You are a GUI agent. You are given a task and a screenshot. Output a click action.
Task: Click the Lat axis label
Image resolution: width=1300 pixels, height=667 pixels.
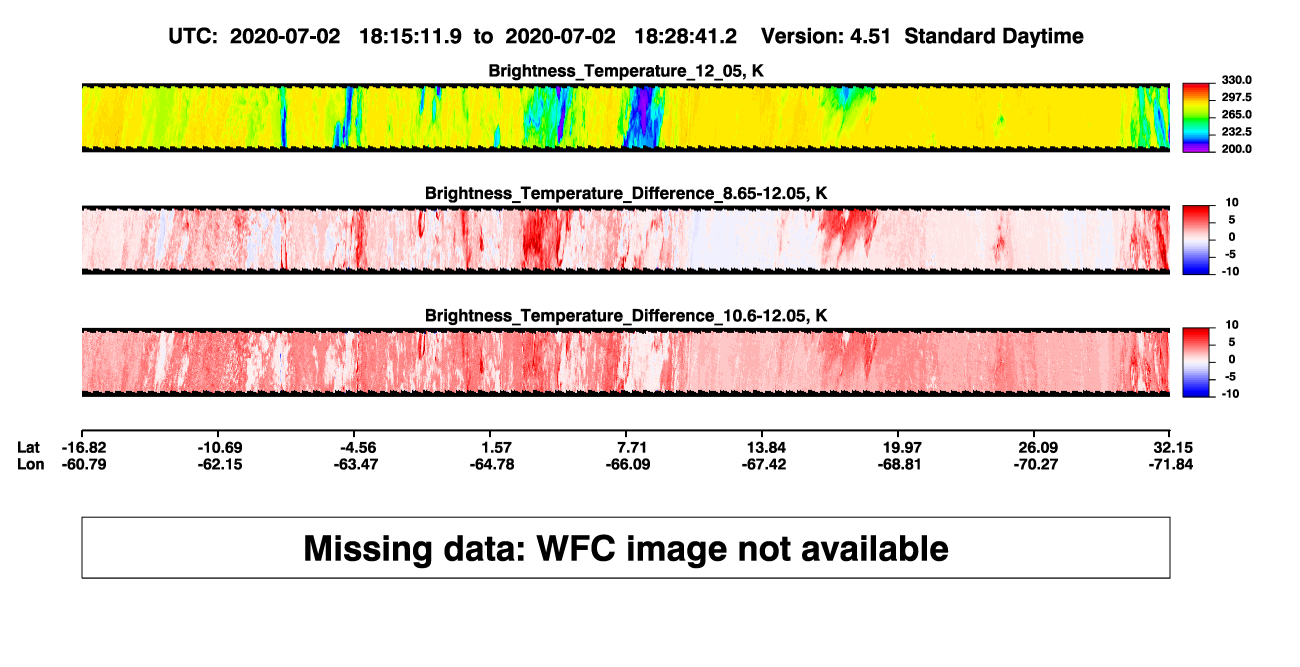click(x=29, y=447)
